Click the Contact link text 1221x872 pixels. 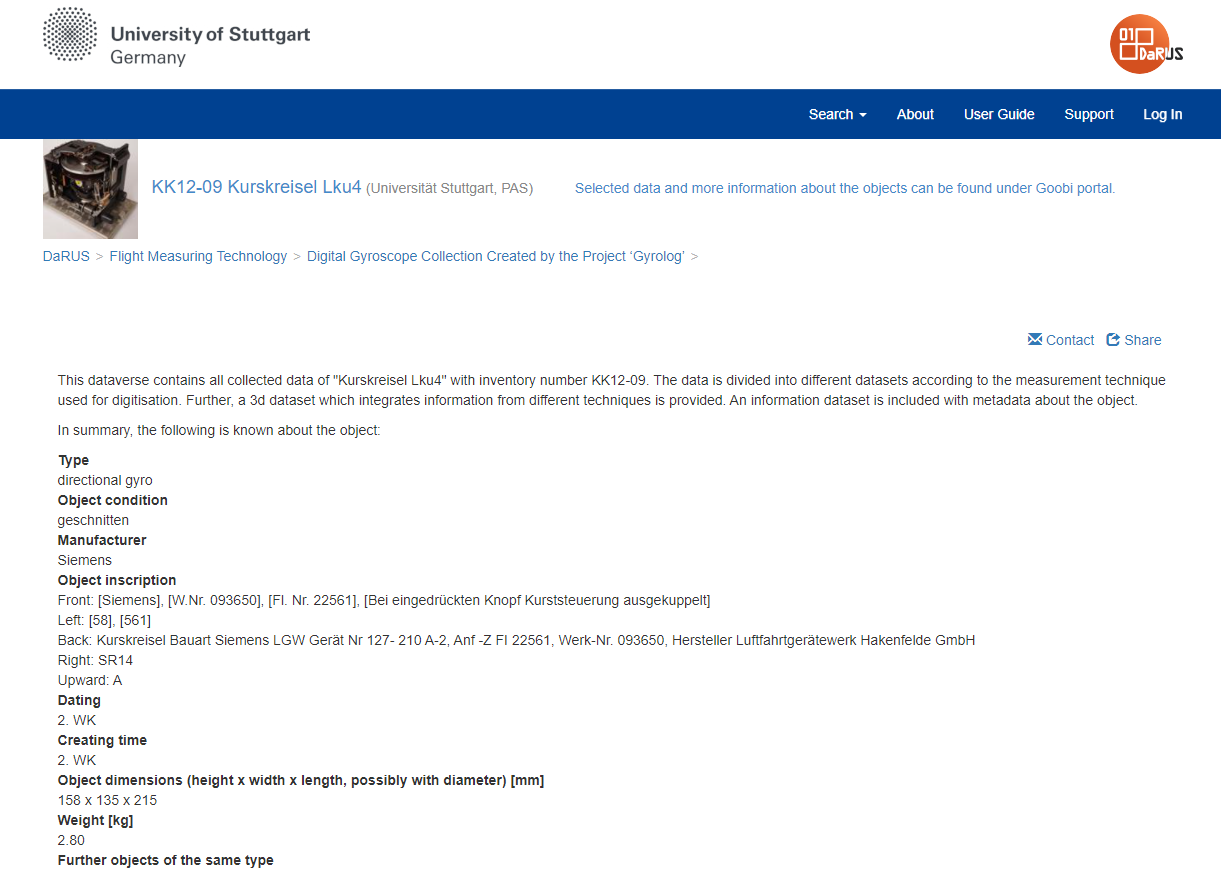(1070, 340)
